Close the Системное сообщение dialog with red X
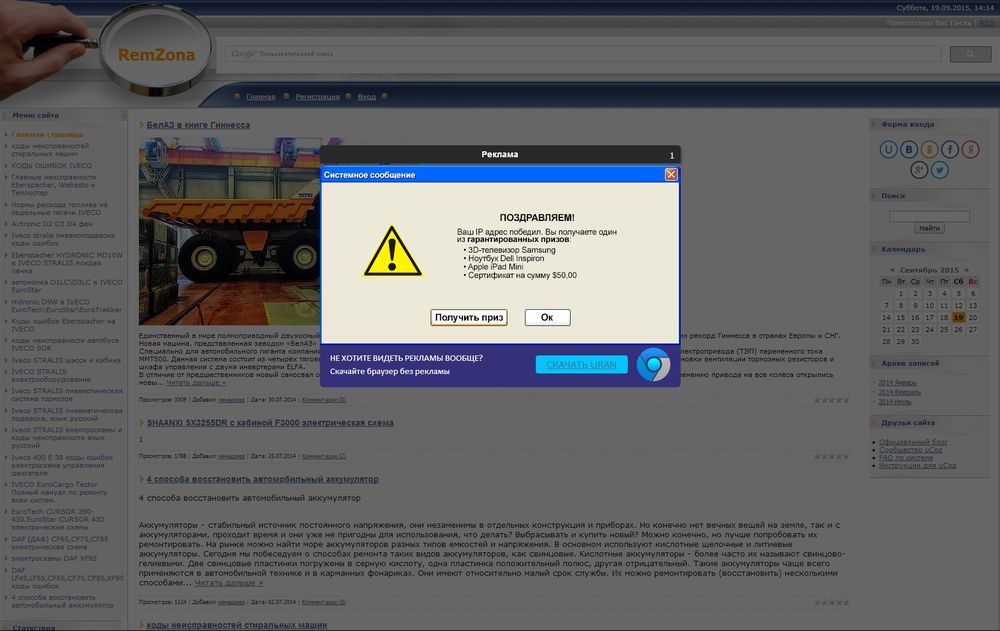 tap(671, 174)
